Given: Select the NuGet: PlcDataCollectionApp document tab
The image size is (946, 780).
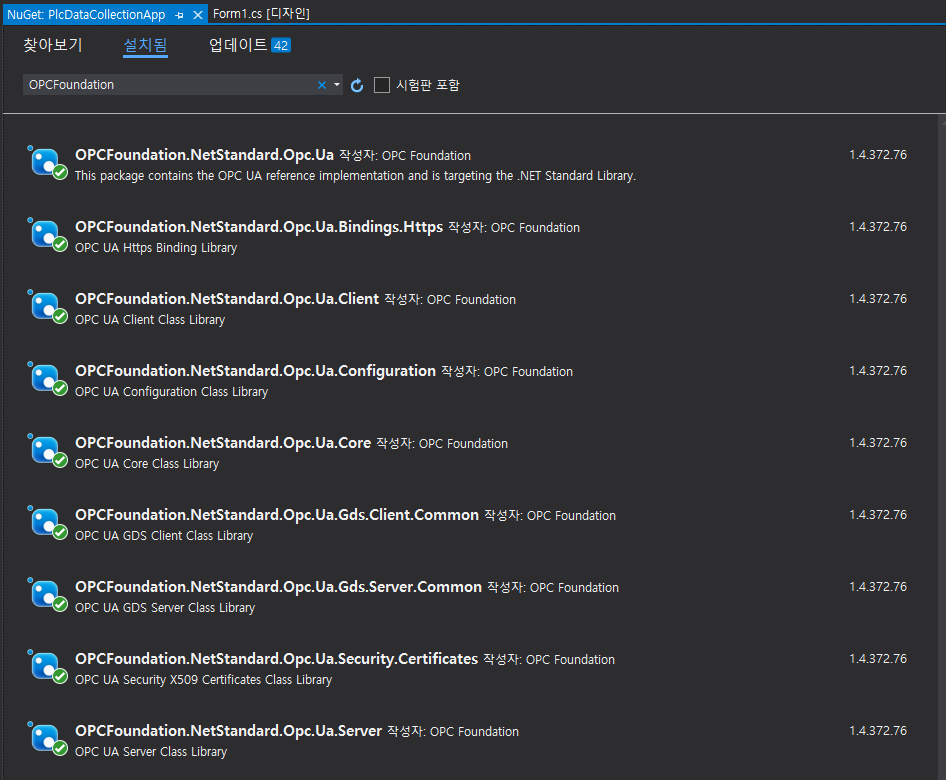Looking at the screenshot, I should (86, 14).
